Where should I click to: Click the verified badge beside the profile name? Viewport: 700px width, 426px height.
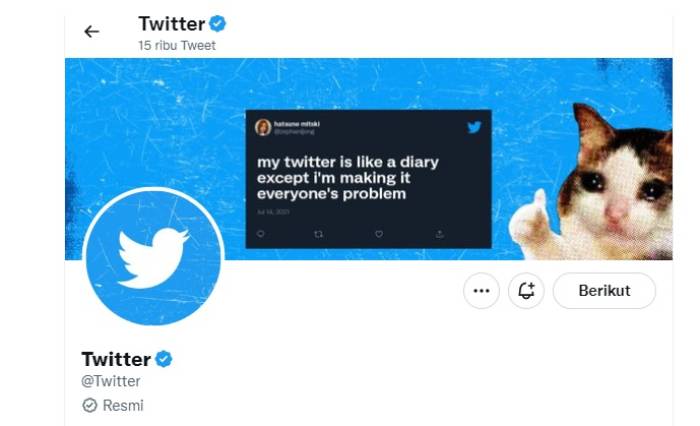coord(163,359)
